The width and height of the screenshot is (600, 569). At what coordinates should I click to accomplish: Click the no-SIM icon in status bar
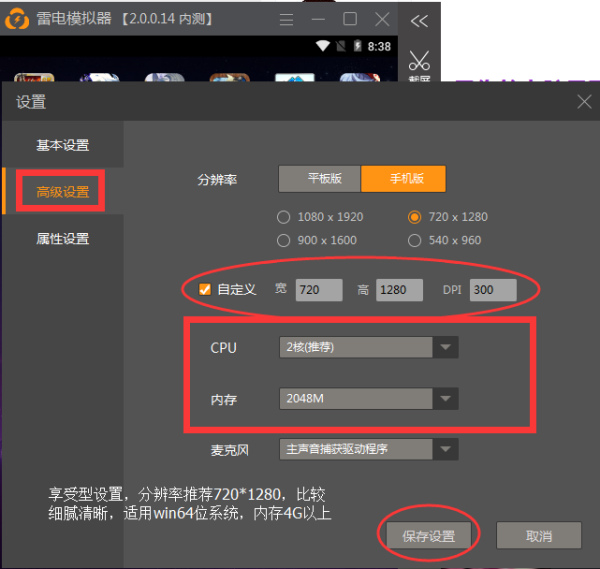pyautogui.click(x=341, y=46)
